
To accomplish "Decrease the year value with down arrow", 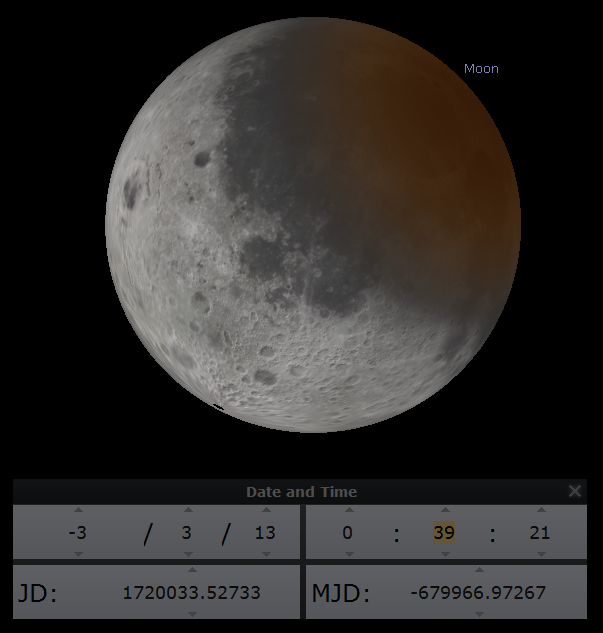I will click(x=78, y=554).
